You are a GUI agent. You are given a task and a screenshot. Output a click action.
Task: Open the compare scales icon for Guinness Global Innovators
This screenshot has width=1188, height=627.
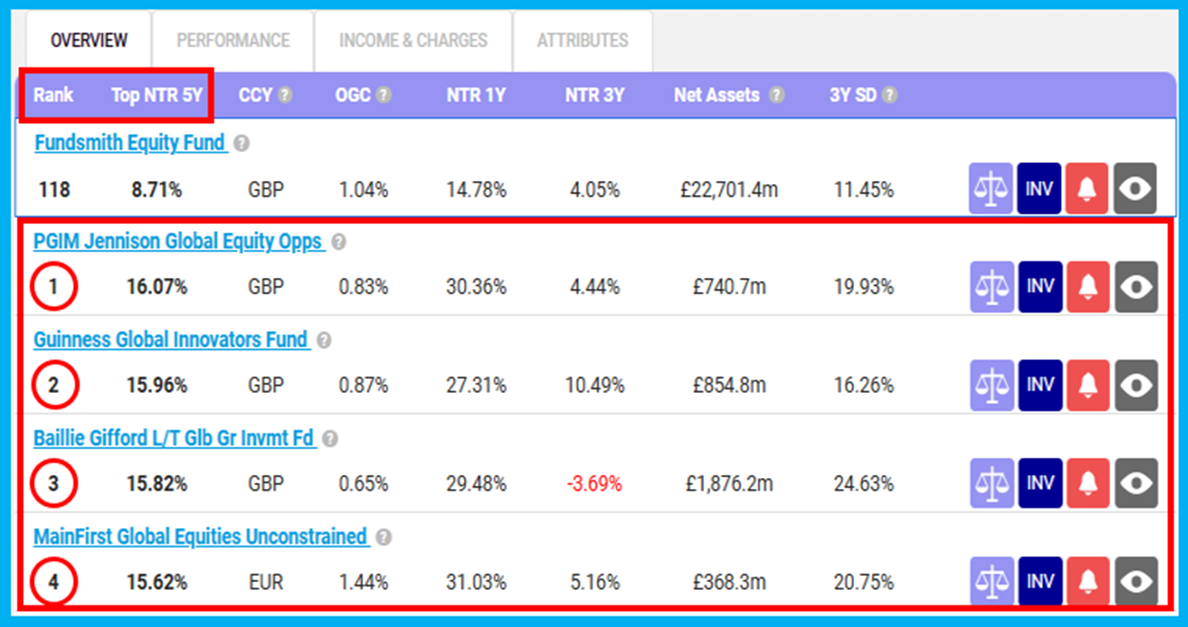point(991,385)
